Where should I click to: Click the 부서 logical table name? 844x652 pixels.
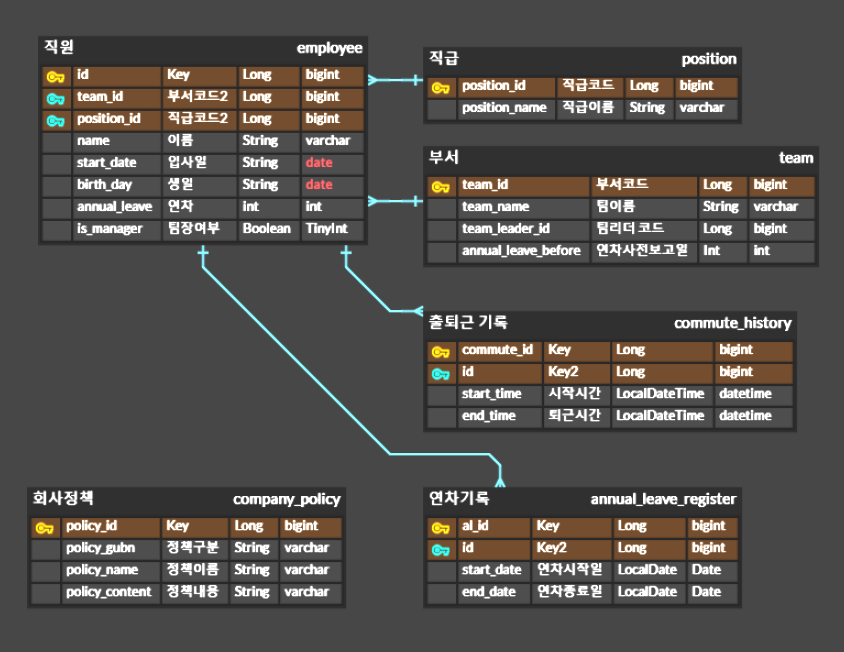pyautogui.click(x=444, y=157)
